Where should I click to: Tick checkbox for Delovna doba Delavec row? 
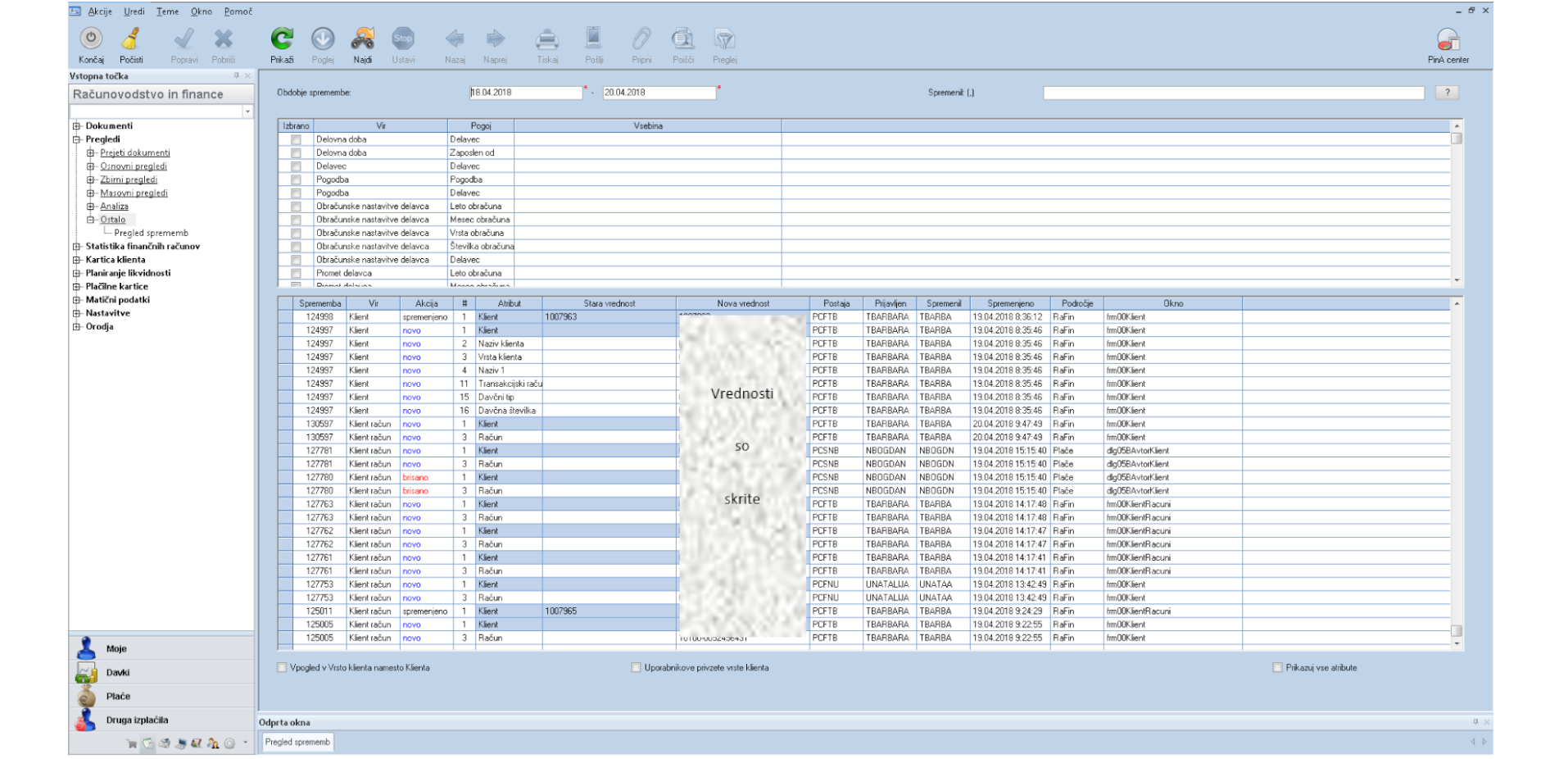296,139
